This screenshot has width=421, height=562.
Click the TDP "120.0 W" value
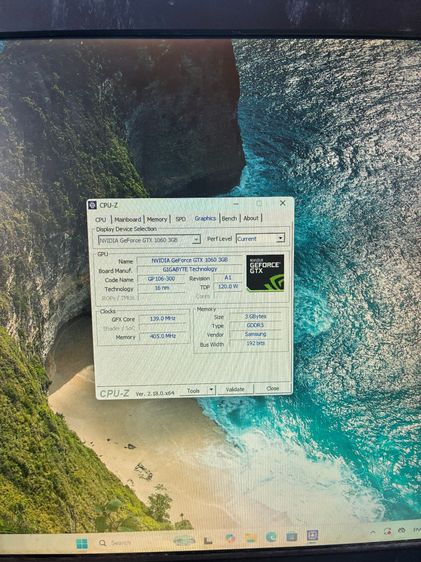(228, 286)
